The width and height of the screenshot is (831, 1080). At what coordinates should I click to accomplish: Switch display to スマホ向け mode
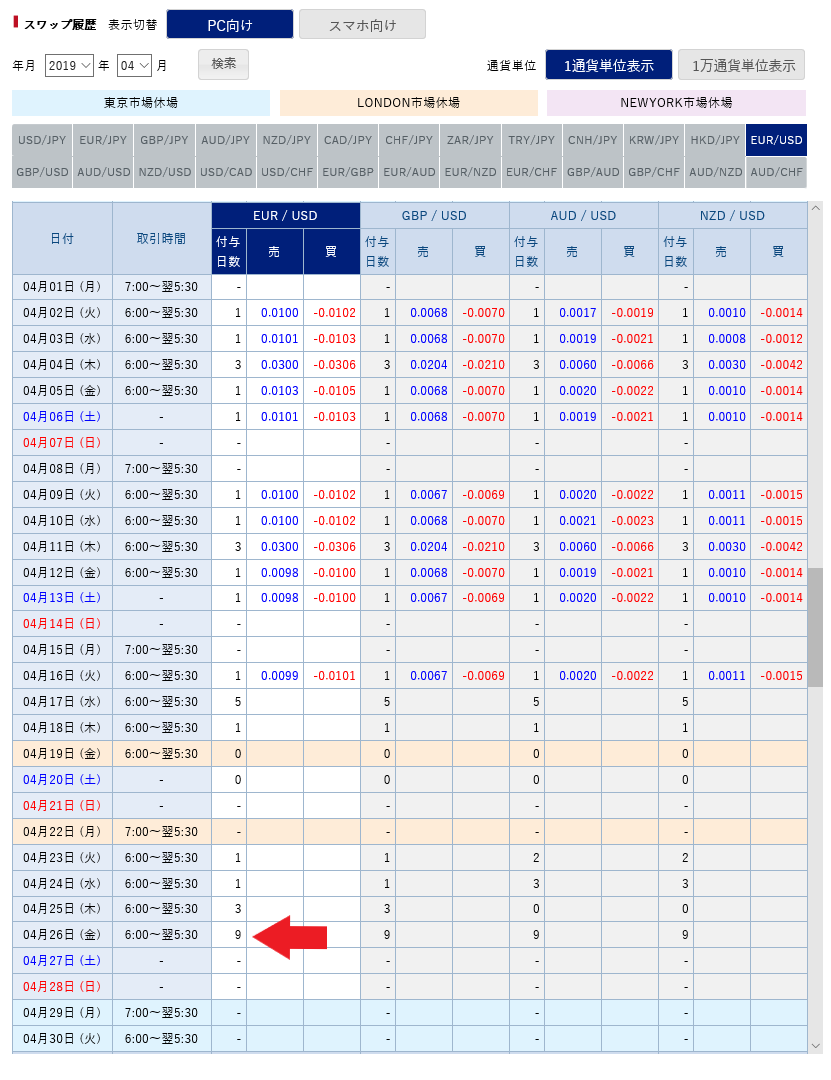tap(362, 25)
